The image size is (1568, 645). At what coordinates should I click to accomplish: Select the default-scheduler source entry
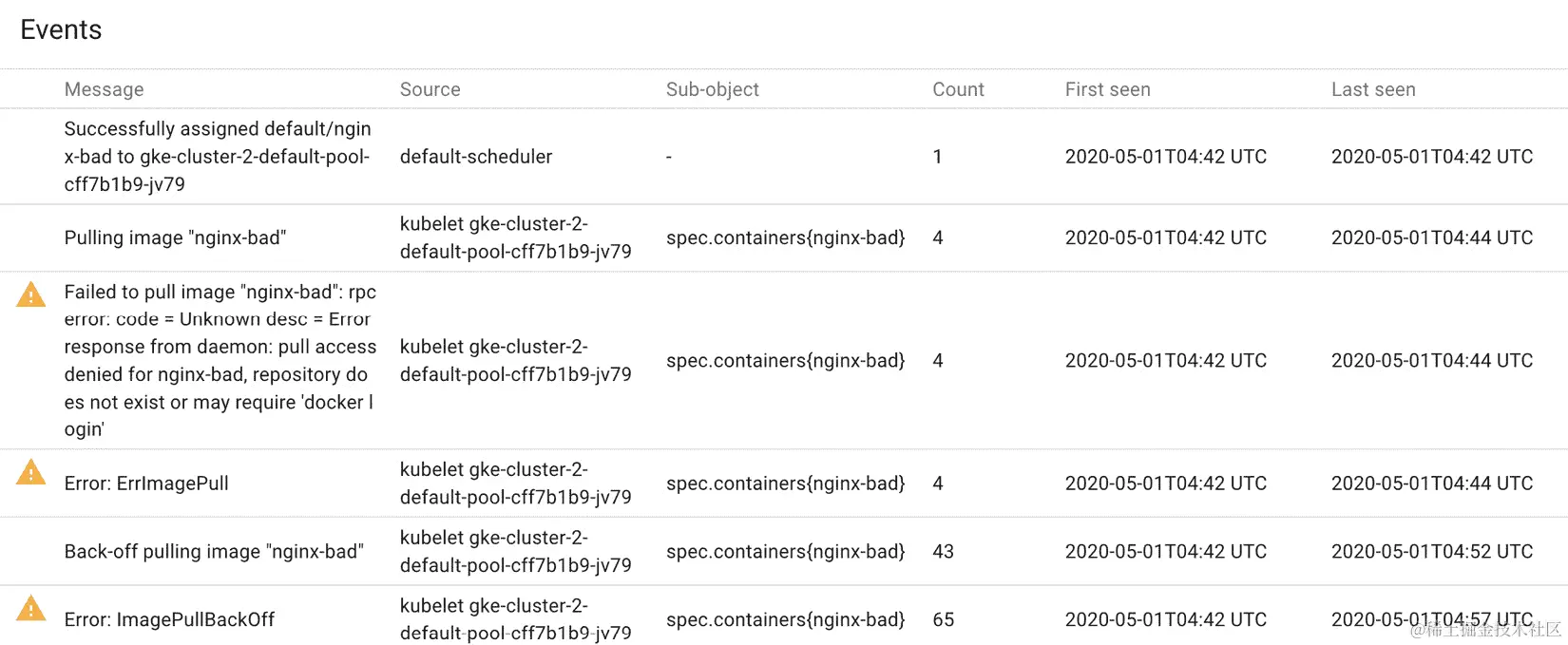[475, 156]
